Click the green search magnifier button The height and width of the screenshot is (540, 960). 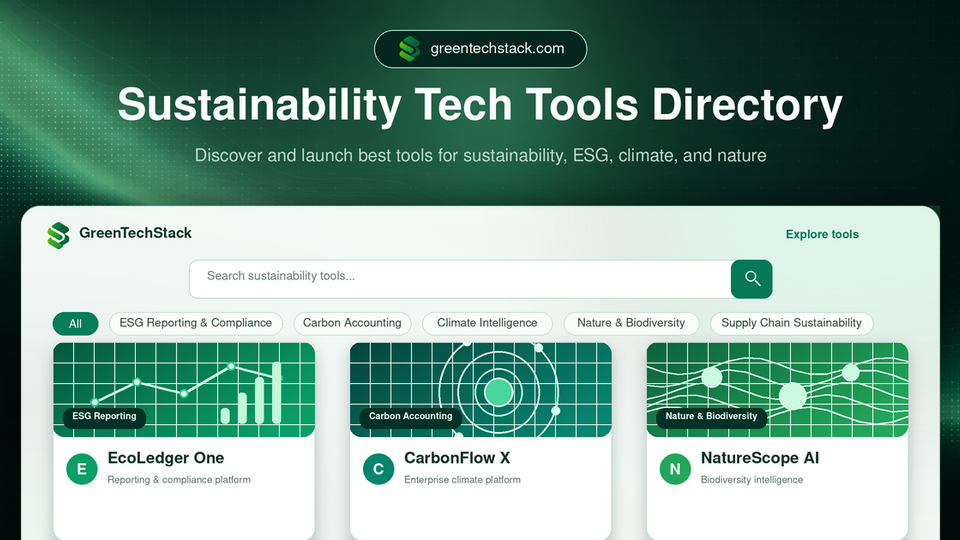[x=751, y=279]
